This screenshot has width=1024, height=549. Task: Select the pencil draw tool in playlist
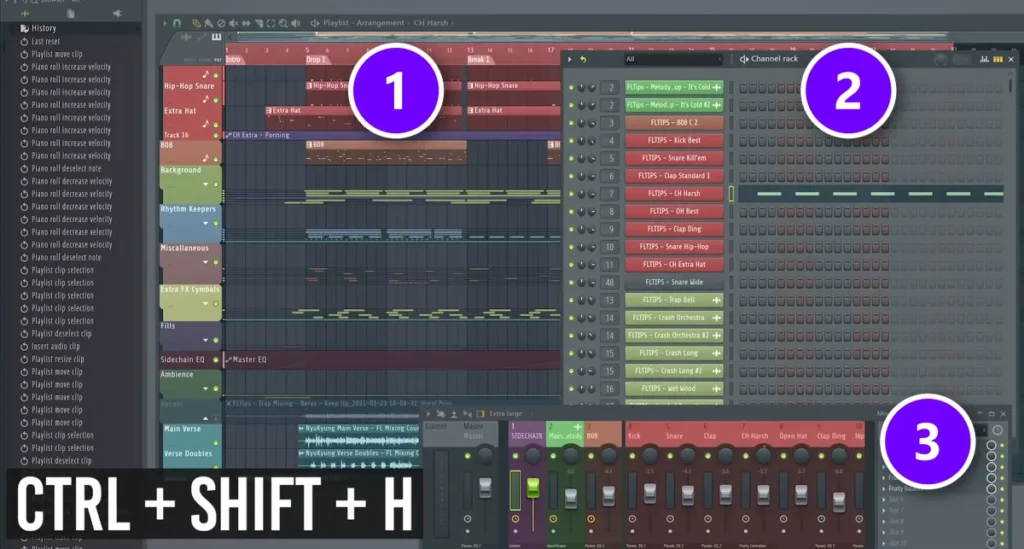point(196,23)
